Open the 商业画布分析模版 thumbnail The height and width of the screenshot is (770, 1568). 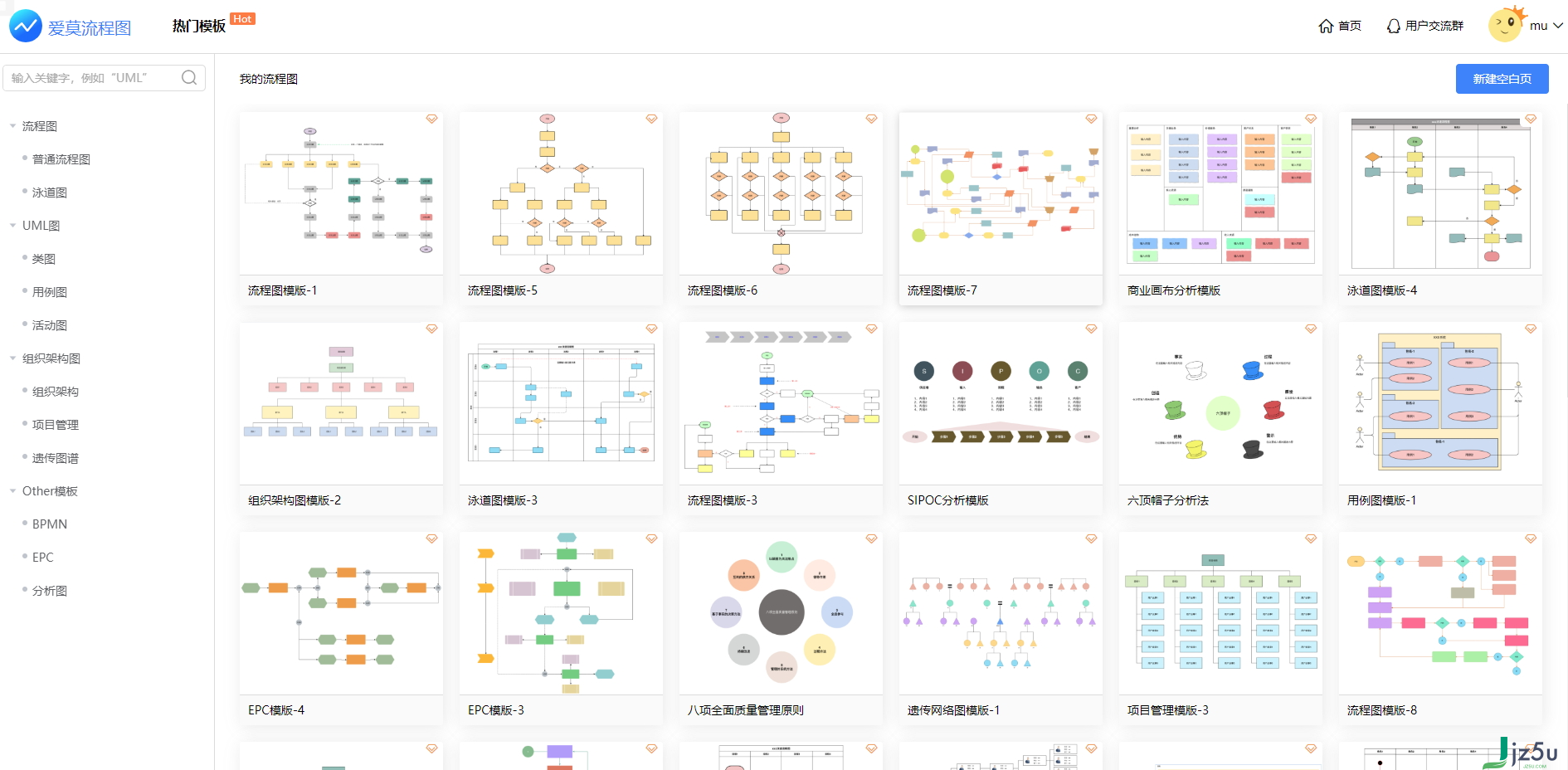click(1220, 193)
